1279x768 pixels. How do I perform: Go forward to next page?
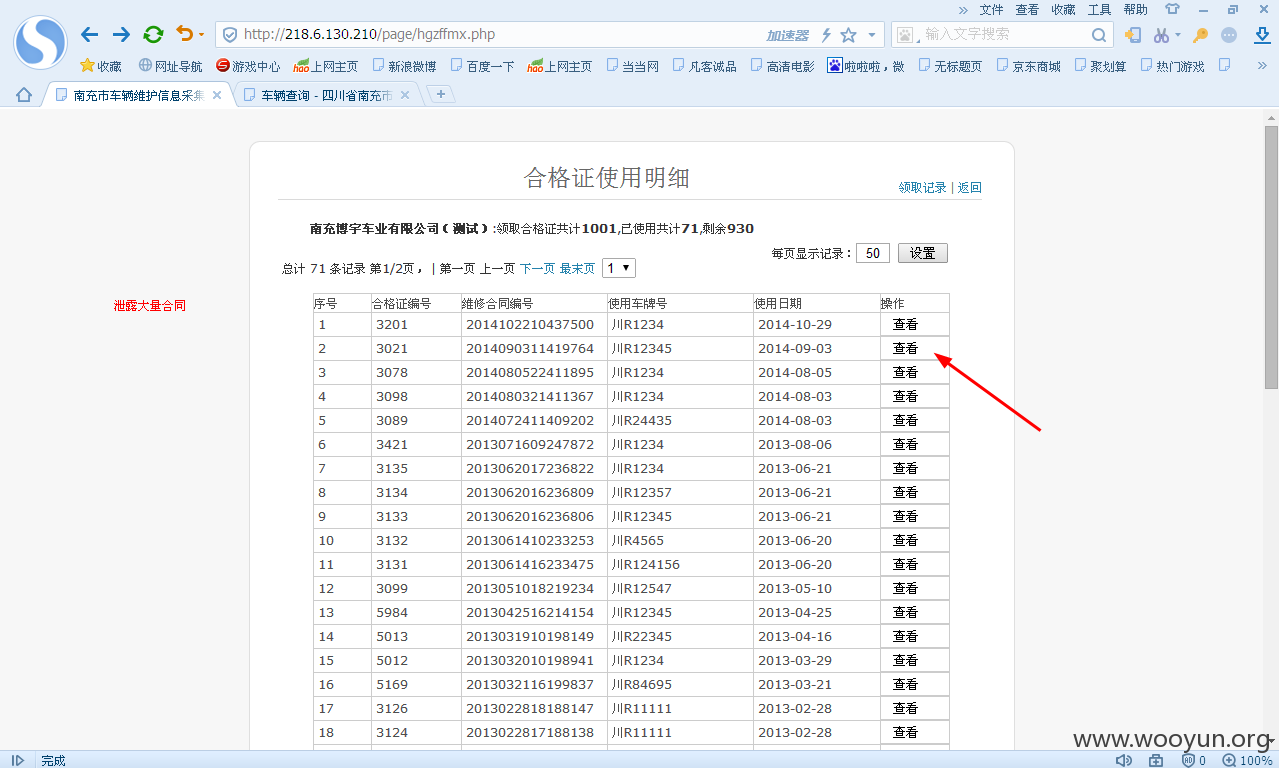pos(121,35)
